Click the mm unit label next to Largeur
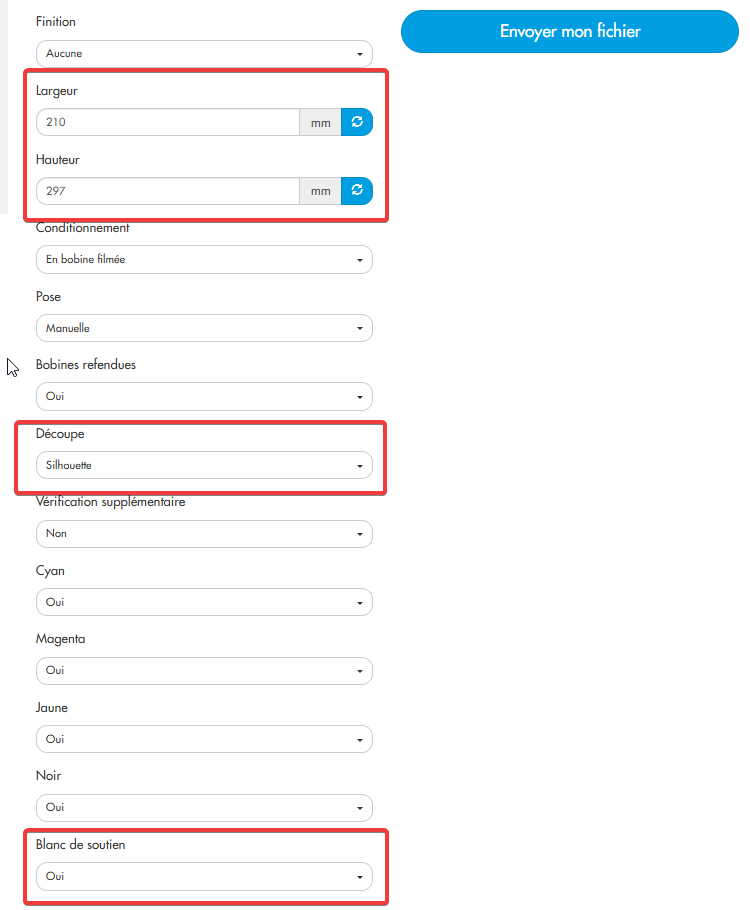Viewport: 750px width, 910px height. click(x=320, y=122)
